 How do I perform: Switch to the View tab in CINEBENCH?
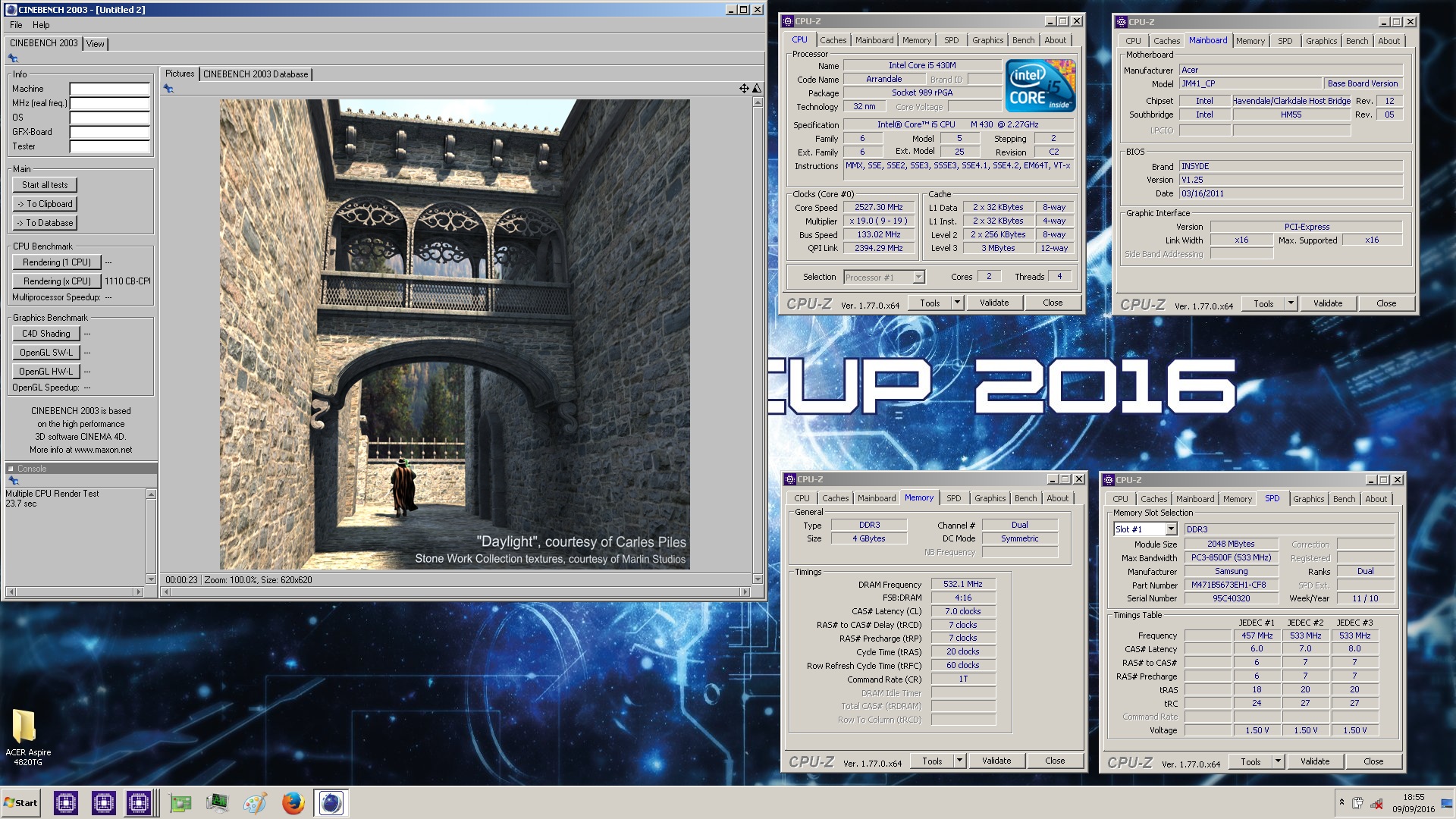tap(96, 44)
